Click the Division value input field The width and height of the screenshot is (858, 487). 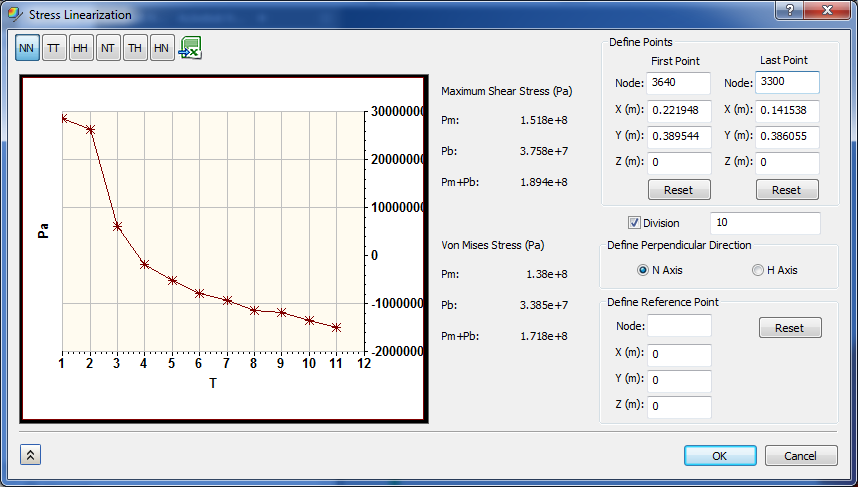click(764, 223)
